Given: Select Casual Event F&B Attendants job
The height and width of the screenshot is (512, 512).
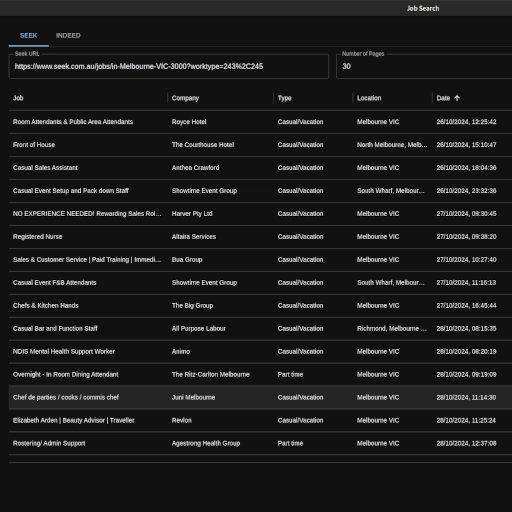Looking at the screenshot, I should click(54, 283).
